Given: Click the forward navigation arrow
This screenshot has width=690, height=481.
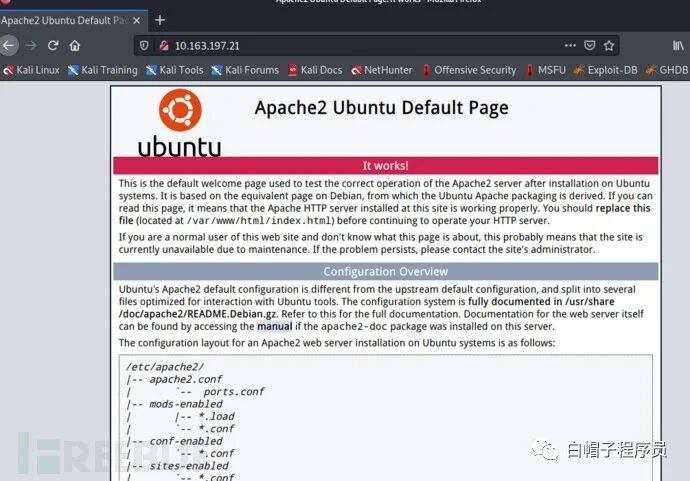Looking at the screenshot, I should [x=31, y=45].
